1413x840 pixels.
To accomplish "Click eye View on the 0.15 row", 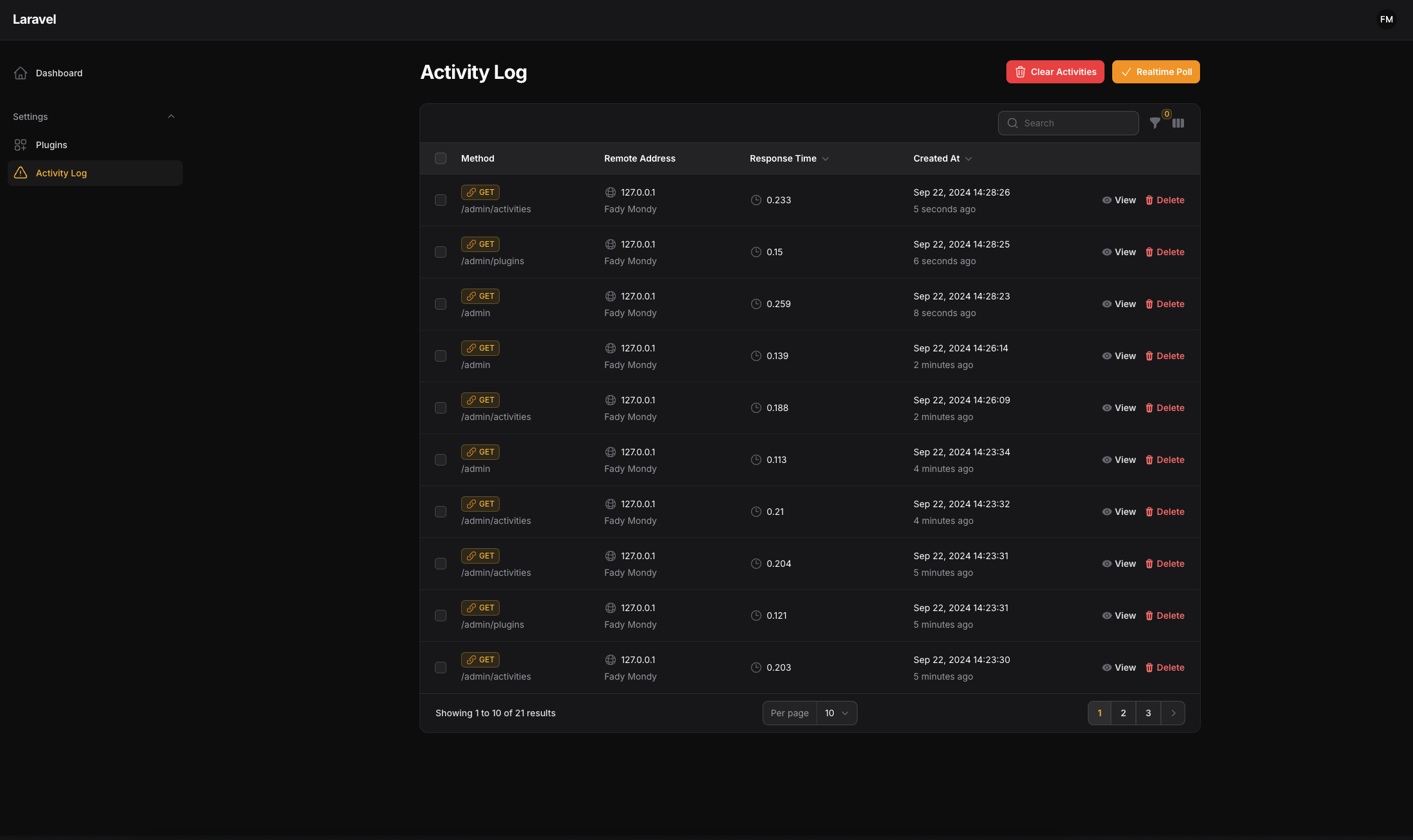I will click(1119, 252).
